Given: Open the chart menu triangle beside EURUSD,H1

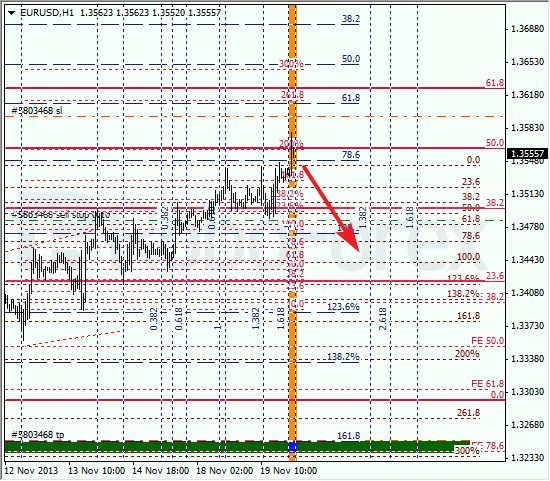Looking at the screenshot, I should click(12, 13).
